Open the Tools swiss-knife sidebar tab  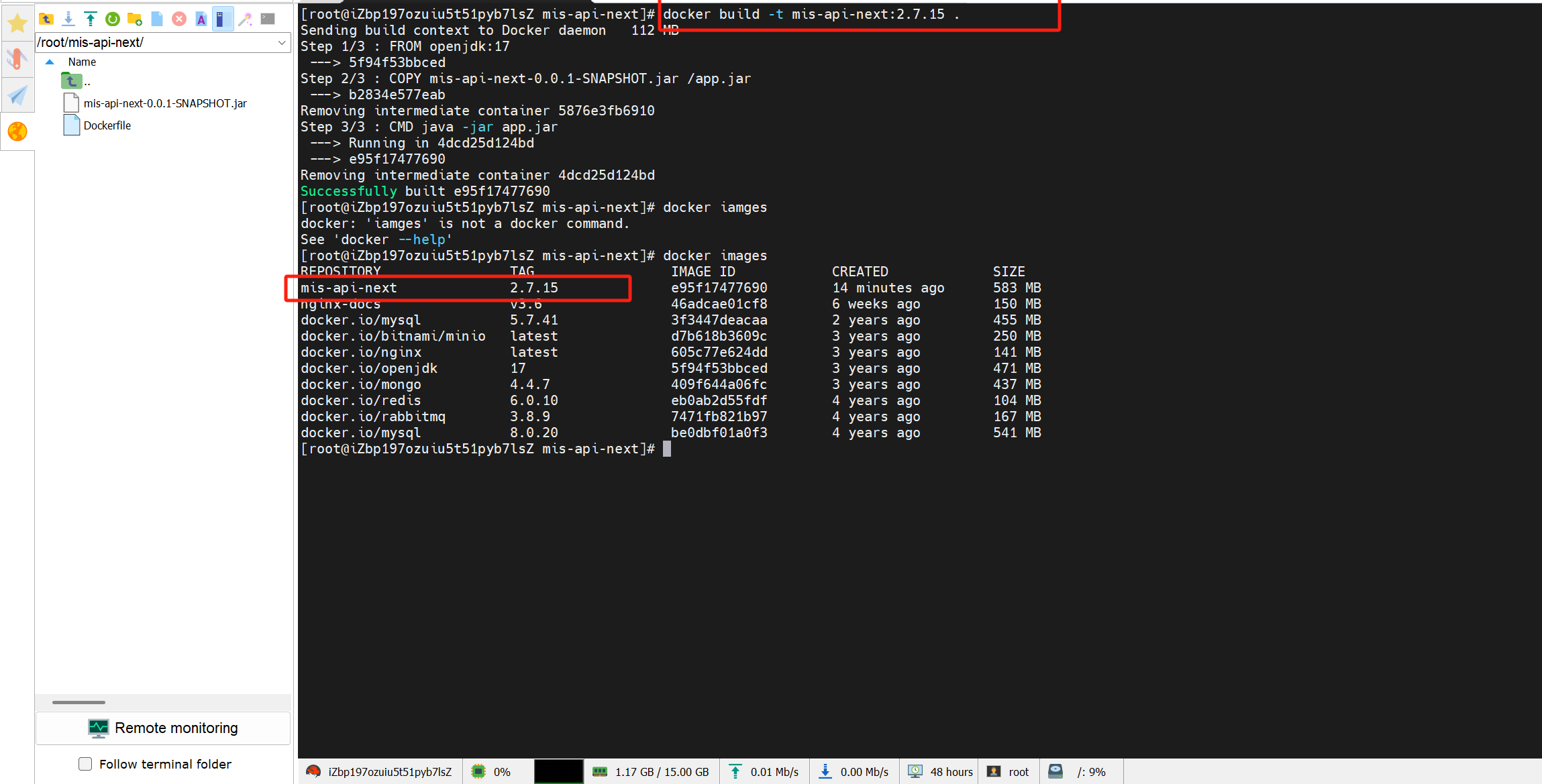pyautogui.click(x=17, y=59)
